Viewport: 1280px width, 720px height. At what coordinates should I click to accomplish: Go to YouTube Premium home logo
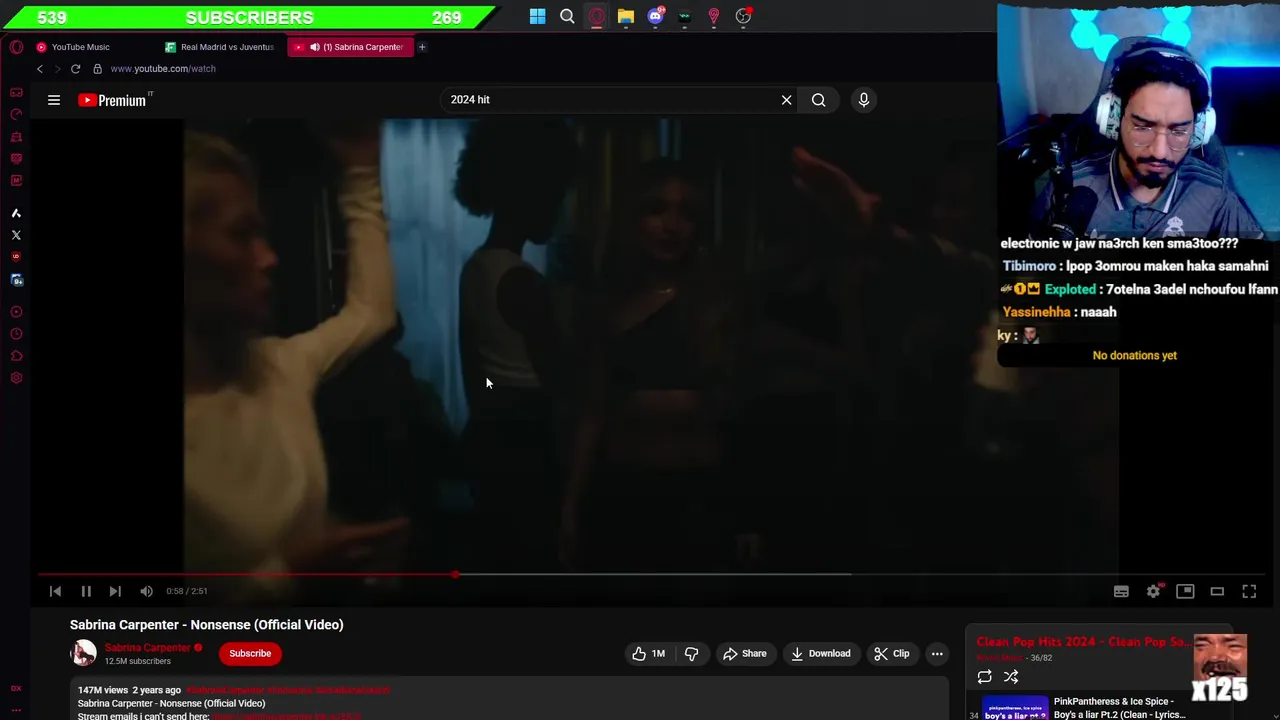(113, 100)
